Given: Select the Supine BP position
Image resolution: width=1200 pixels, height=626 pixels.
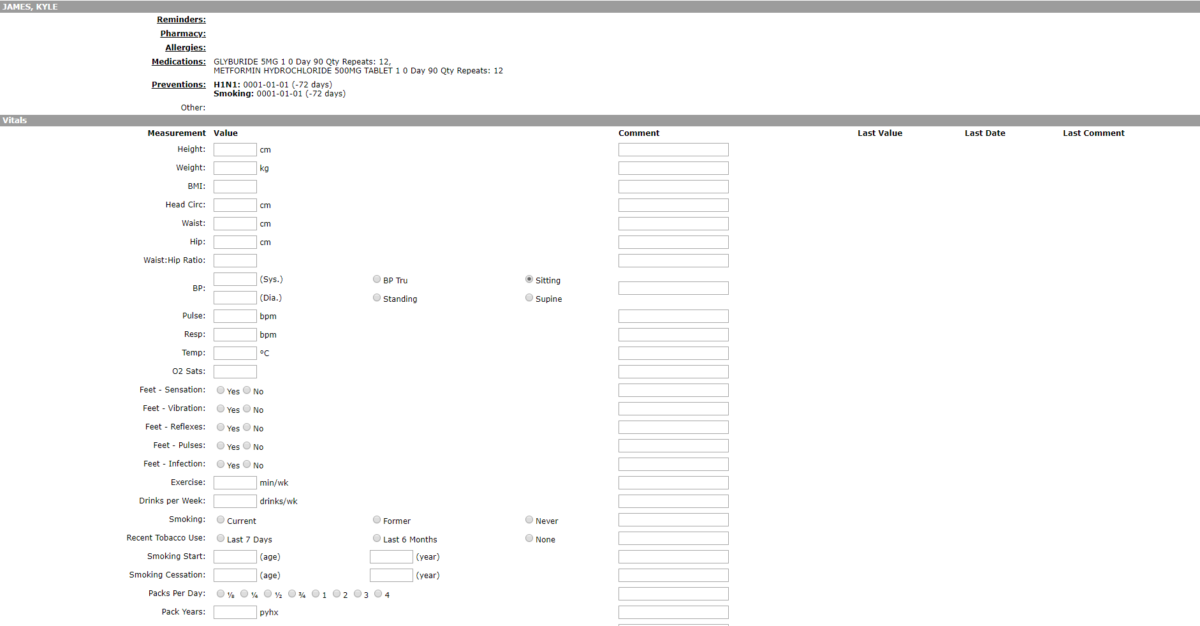Looking at the screenshot, I should 529,298.
